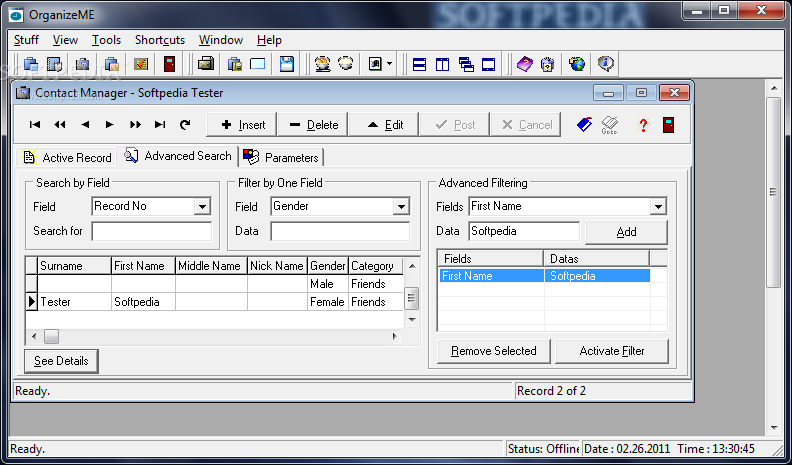
Task: Switch to the Active Record tab
Action: click(x=67, y=158)
